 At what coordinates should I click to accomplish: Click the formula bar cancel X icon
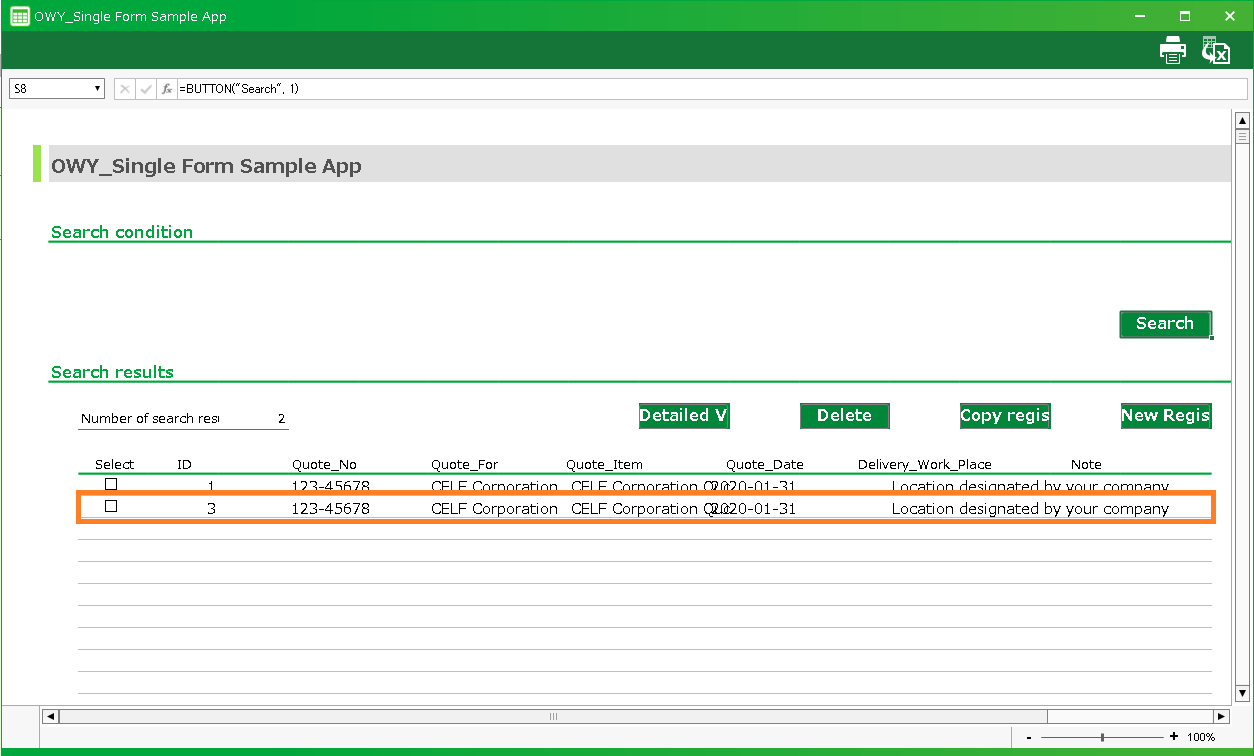click(125, 89)
